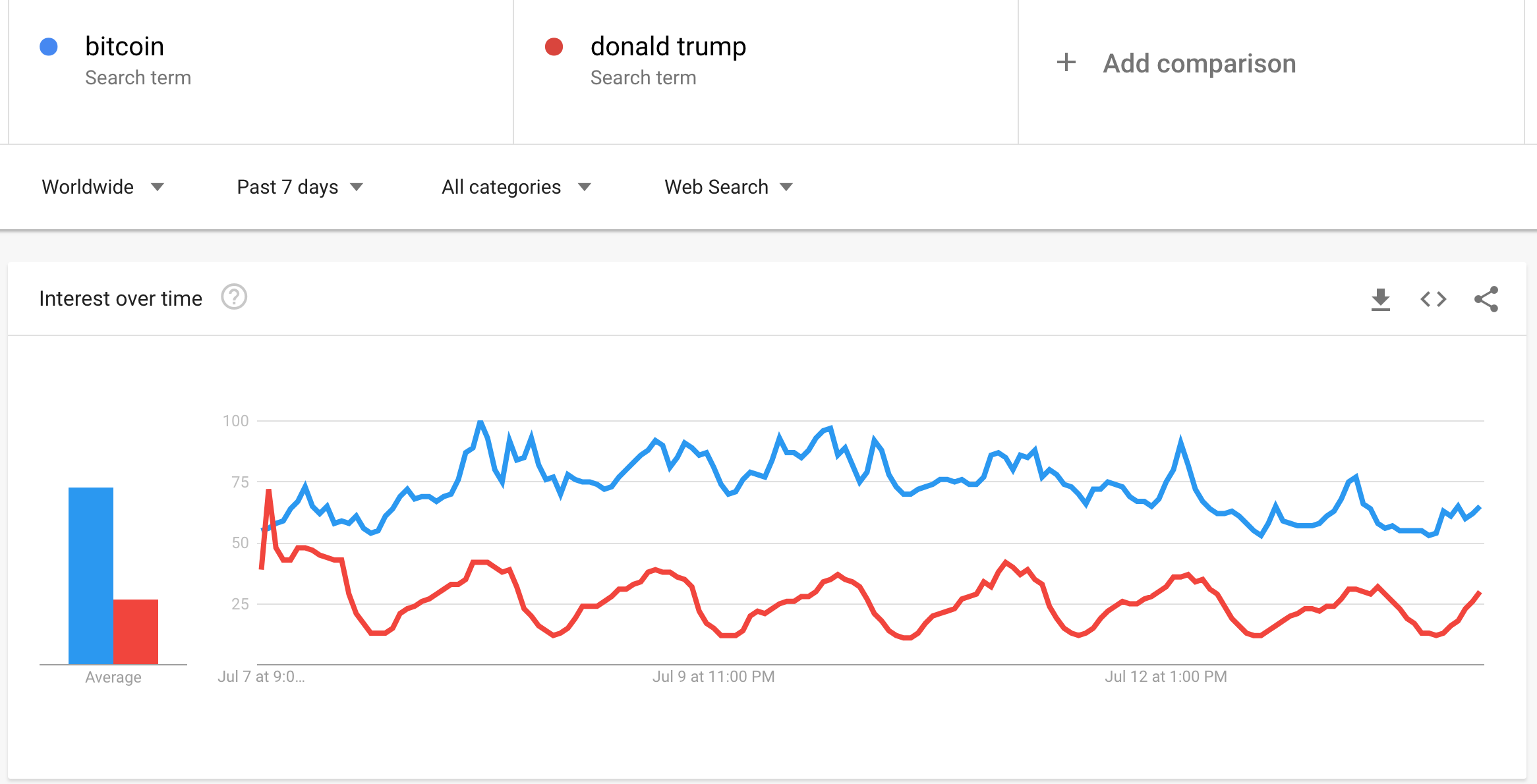Screen dimensions: 1537x784
Task: Click the red dot next to donald trump
Action: coord(554,47)
